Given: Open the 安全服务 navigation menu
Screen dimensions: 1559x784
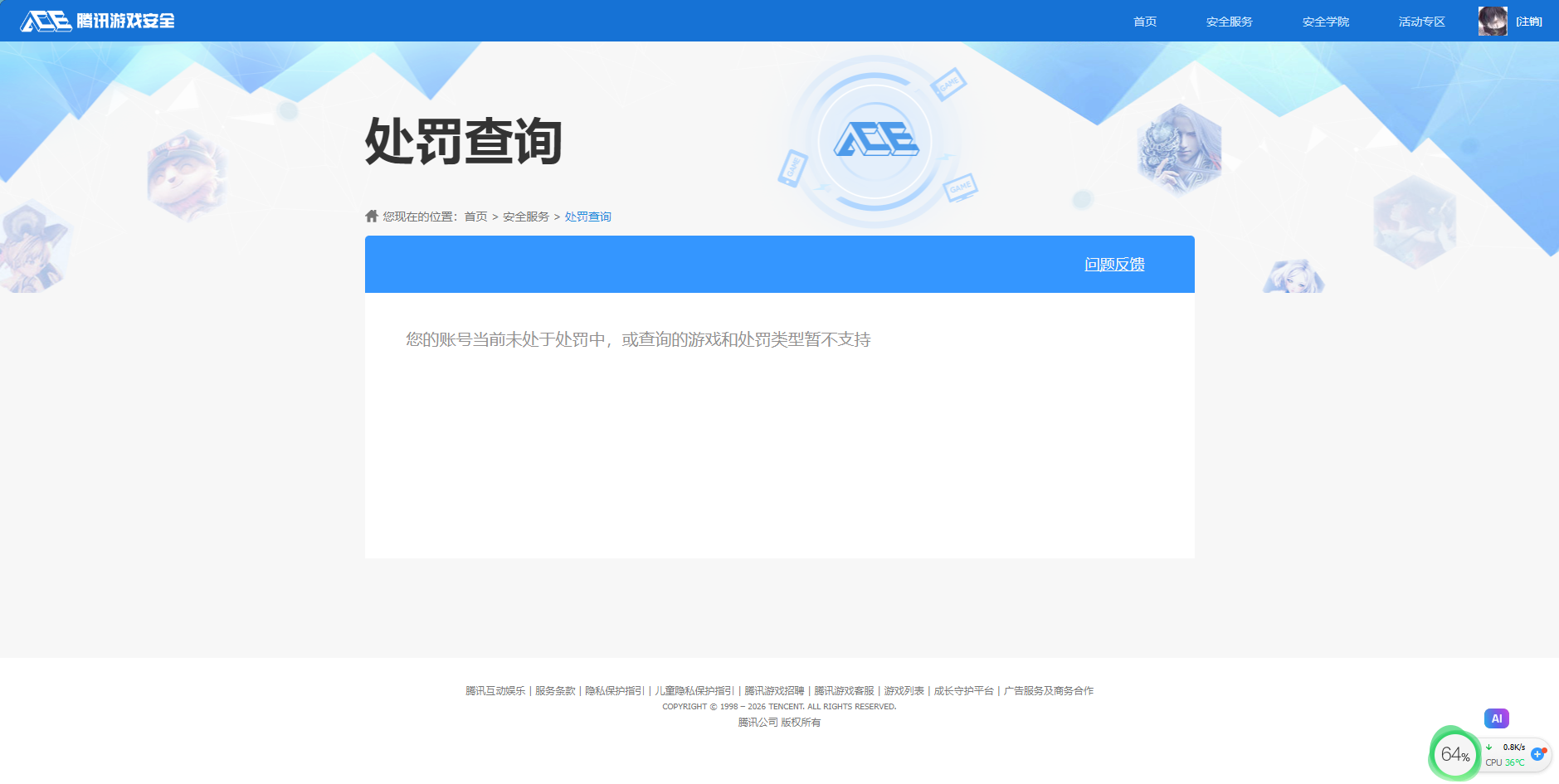Looking at the screenshot, I should click(1230, 21).
